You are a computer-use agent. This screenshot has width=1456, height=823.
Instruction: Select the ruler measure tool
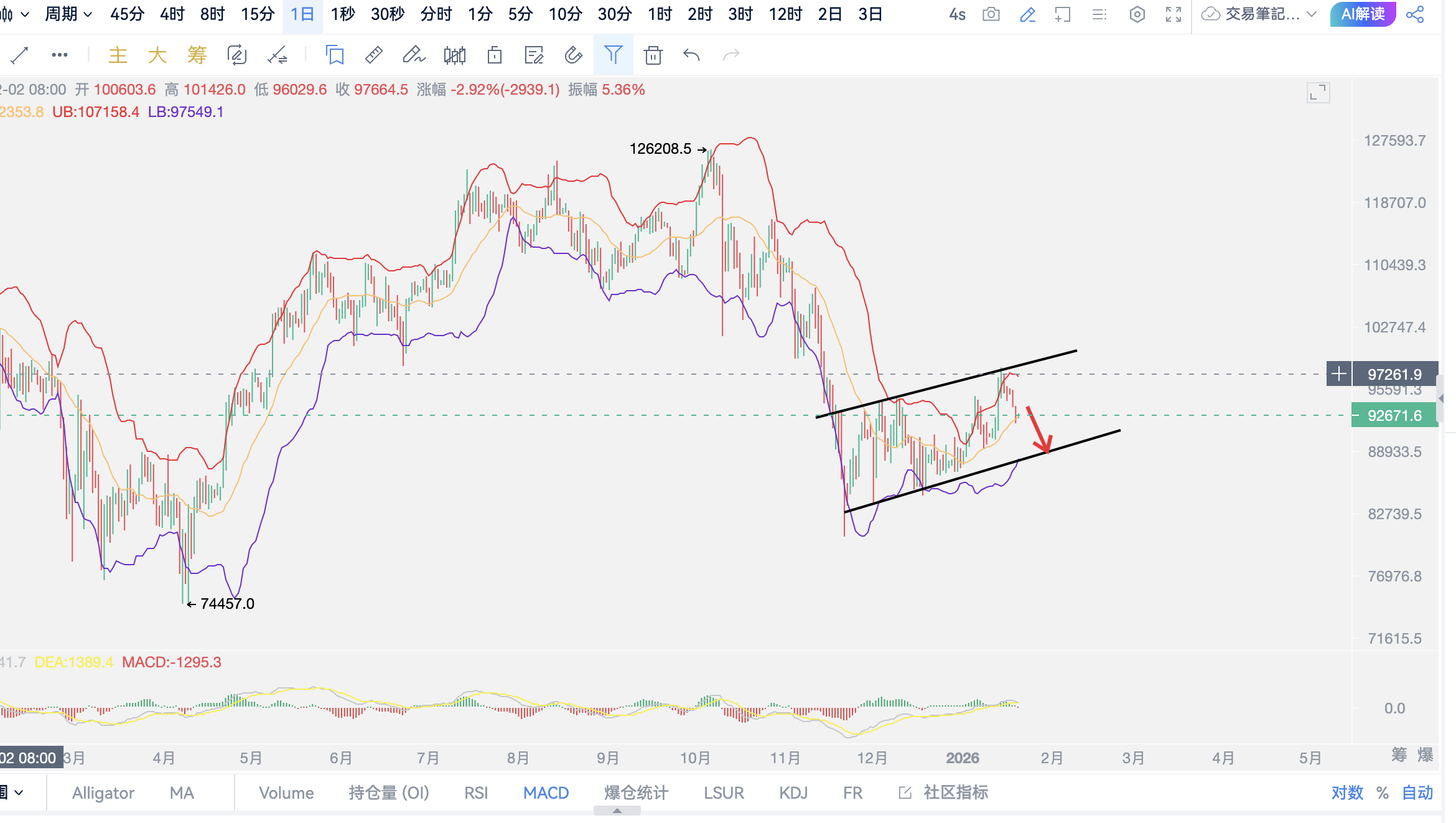click(x=373, y=55)
